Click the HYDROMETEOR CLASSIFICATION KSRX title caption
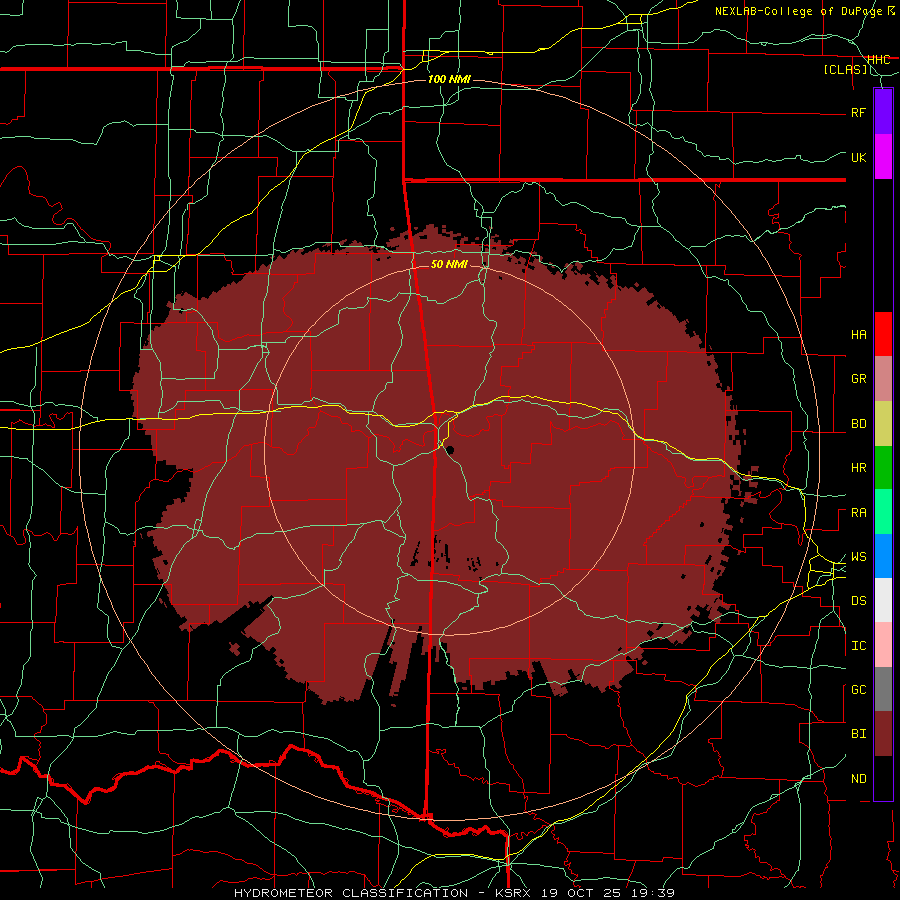Viewport: 900px width, 900px height. [454, 893]
